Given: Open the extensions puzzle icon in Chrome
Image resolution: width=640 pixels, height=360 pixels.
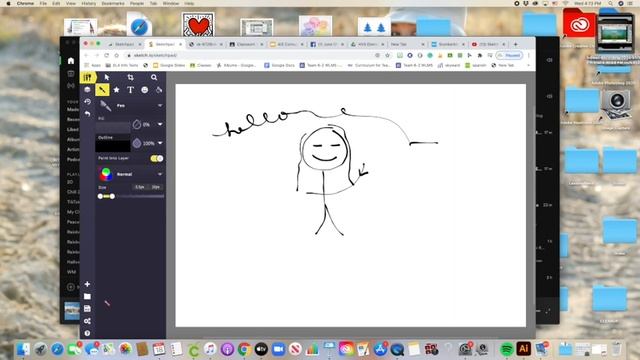Looking at the screenshot, I should pos(480,55).
